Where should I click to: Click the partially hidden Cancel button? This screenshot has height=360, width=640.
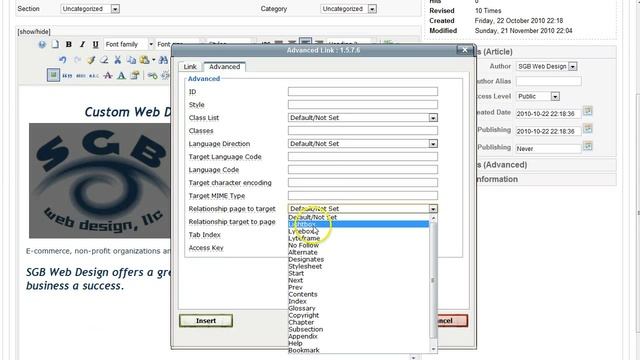click(x=452, y=321)
